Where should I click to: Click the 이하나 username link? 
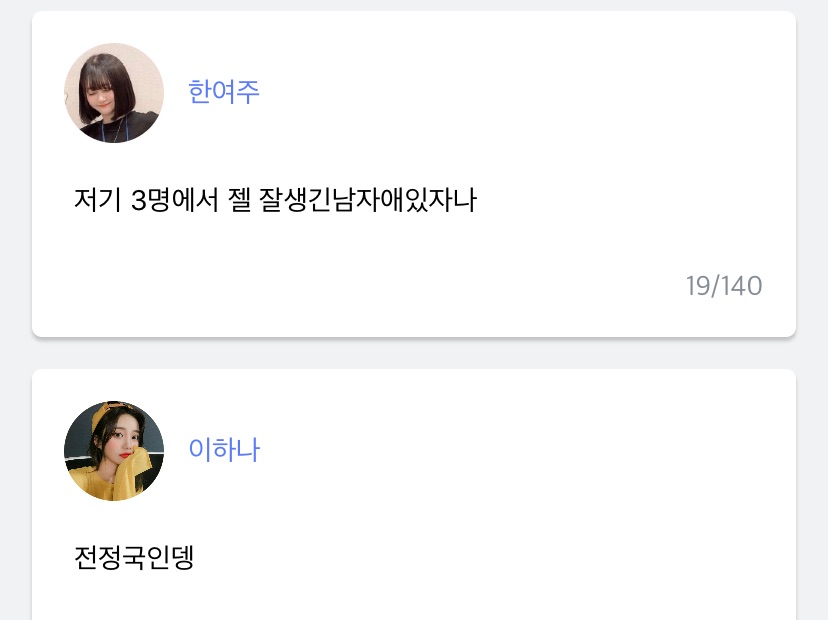click(x=224, y=450)
